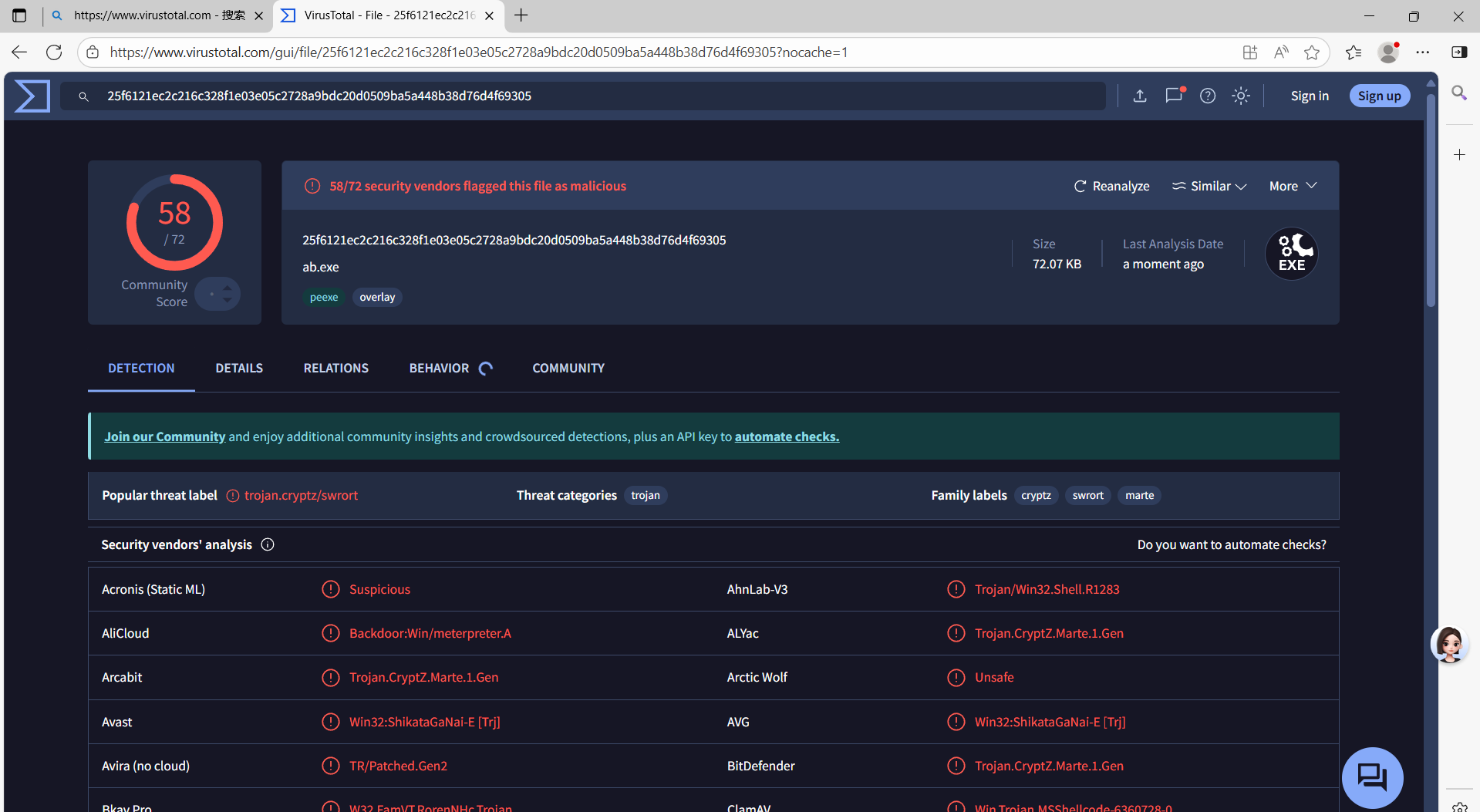Screen dimensions: 1480x812
Task: Expand the More dropdown
Action: [x=1293, y=186]
